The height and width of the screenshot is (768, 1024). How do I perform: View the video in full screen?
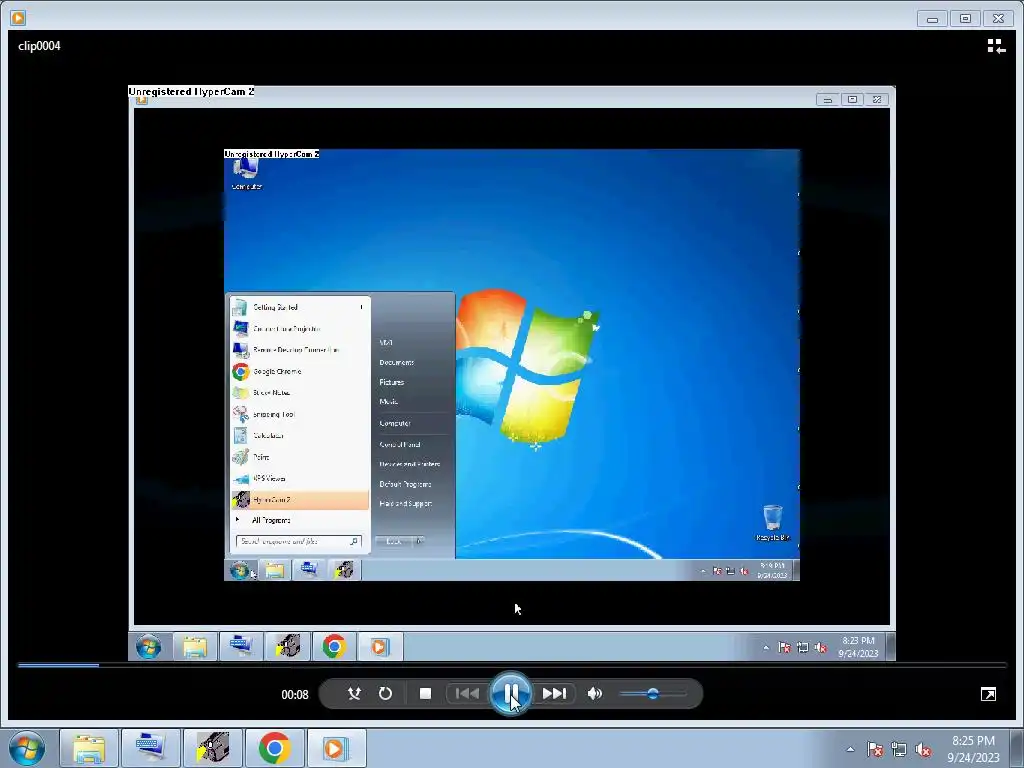(x=988, y=694)
